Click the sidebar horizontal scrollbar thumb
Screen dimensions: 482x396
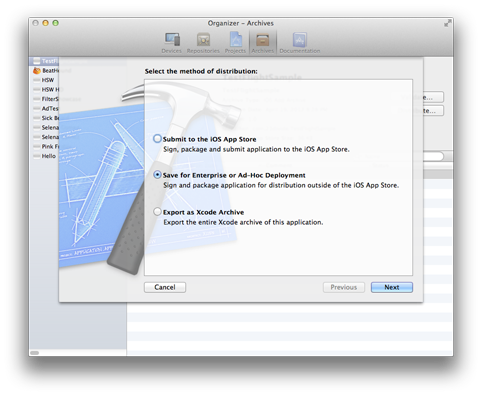point(35,352)
